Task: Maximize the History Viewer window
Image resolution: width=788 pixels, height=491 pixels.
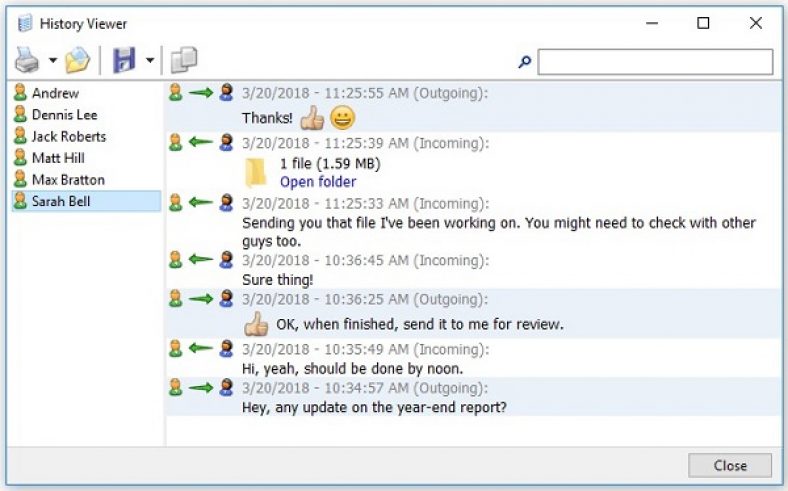Action: tap(703, 23)
